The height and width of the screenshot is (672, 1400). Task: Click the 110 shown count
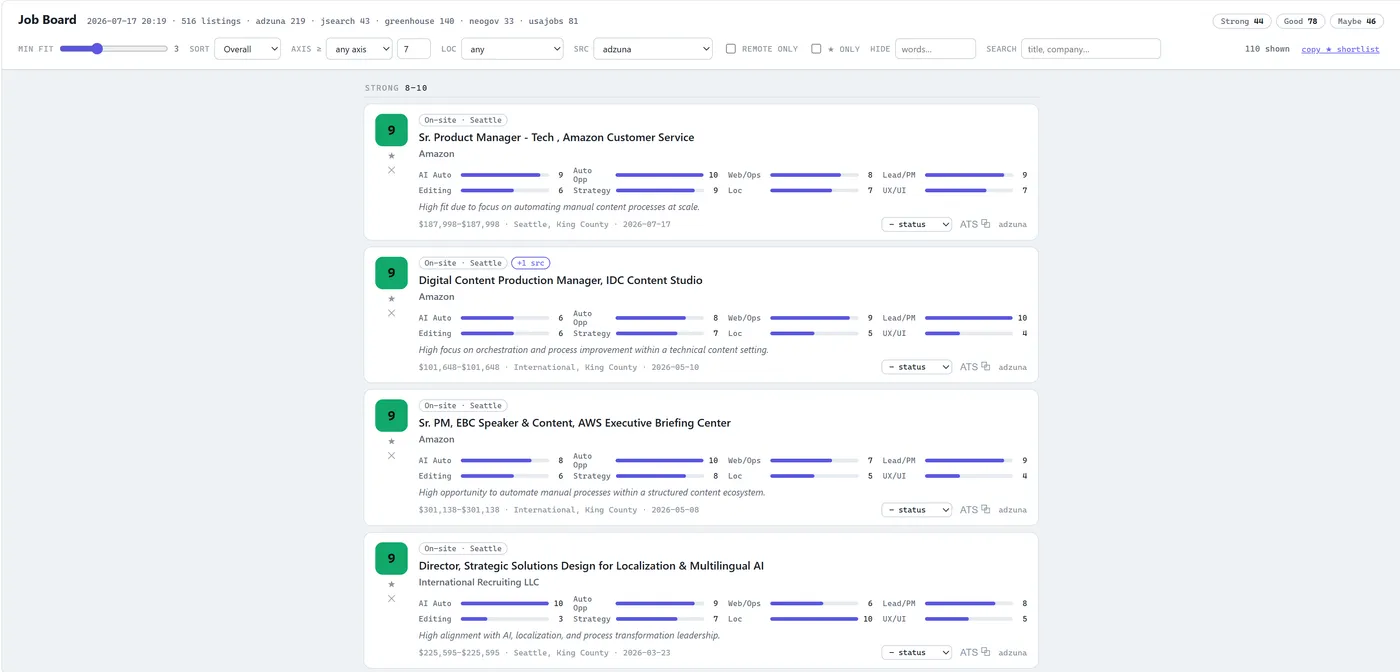(x=1267, y=49)
